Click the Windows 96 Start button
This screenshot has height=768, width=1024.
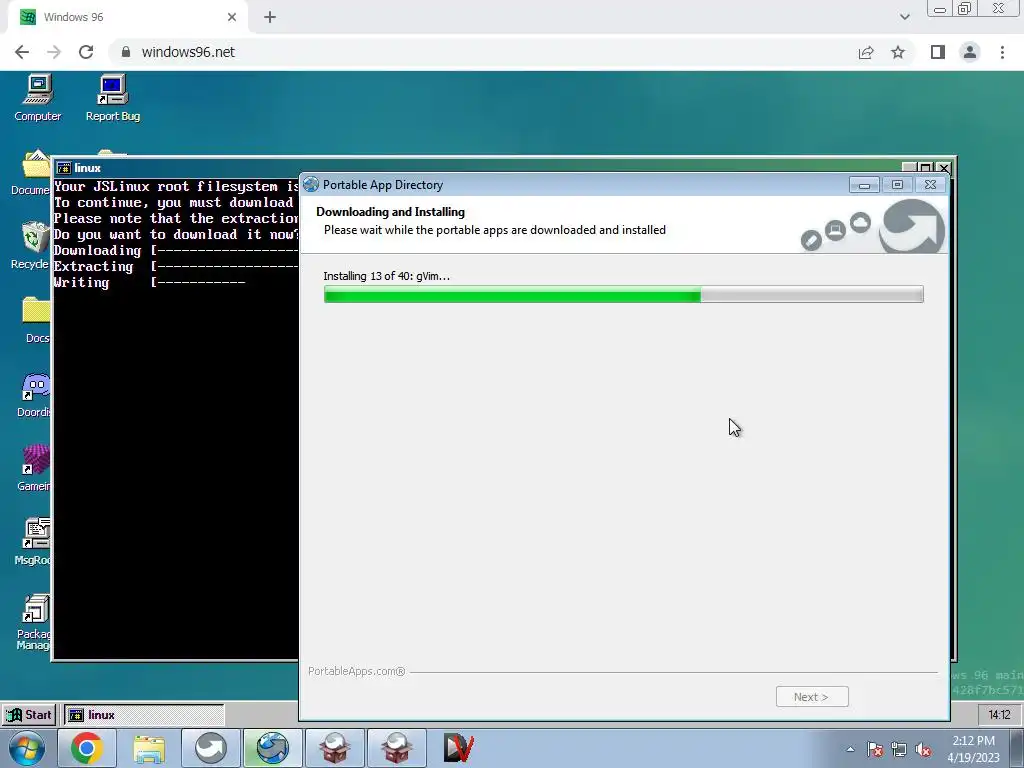(29, 714)
